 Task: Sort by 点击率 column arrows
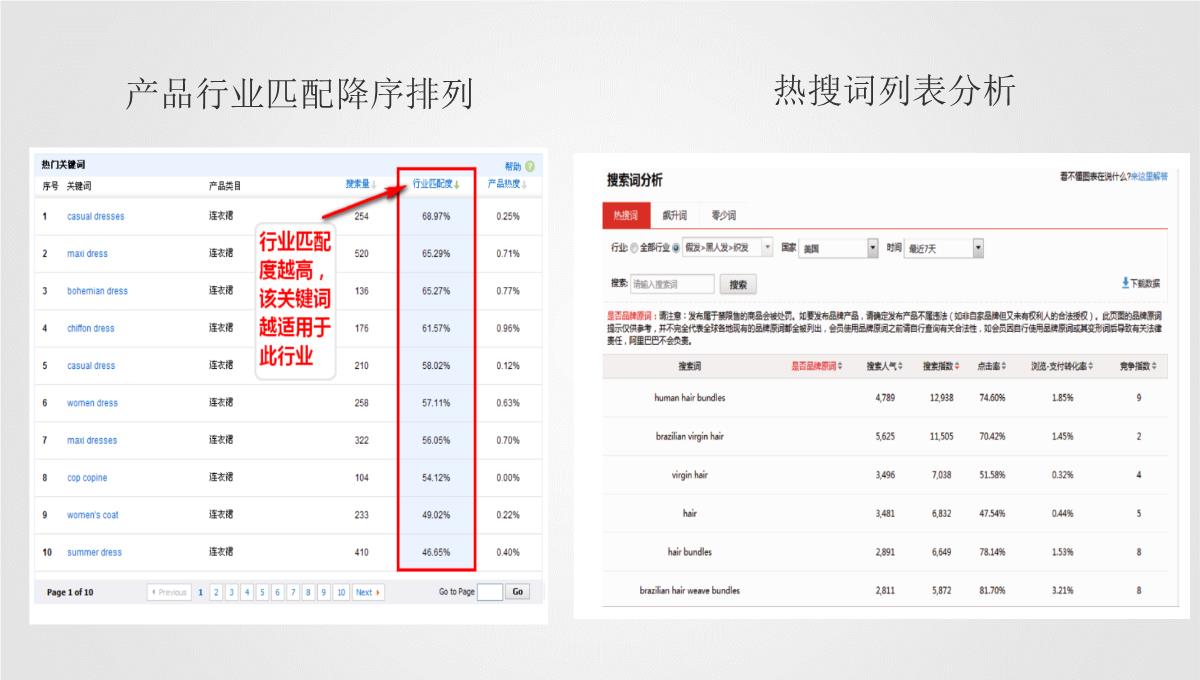(x=1004, y=366)
